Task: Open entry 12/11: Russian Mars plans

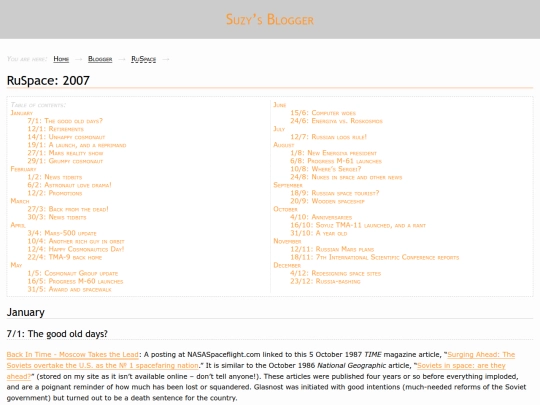Action: coord(332,249)
